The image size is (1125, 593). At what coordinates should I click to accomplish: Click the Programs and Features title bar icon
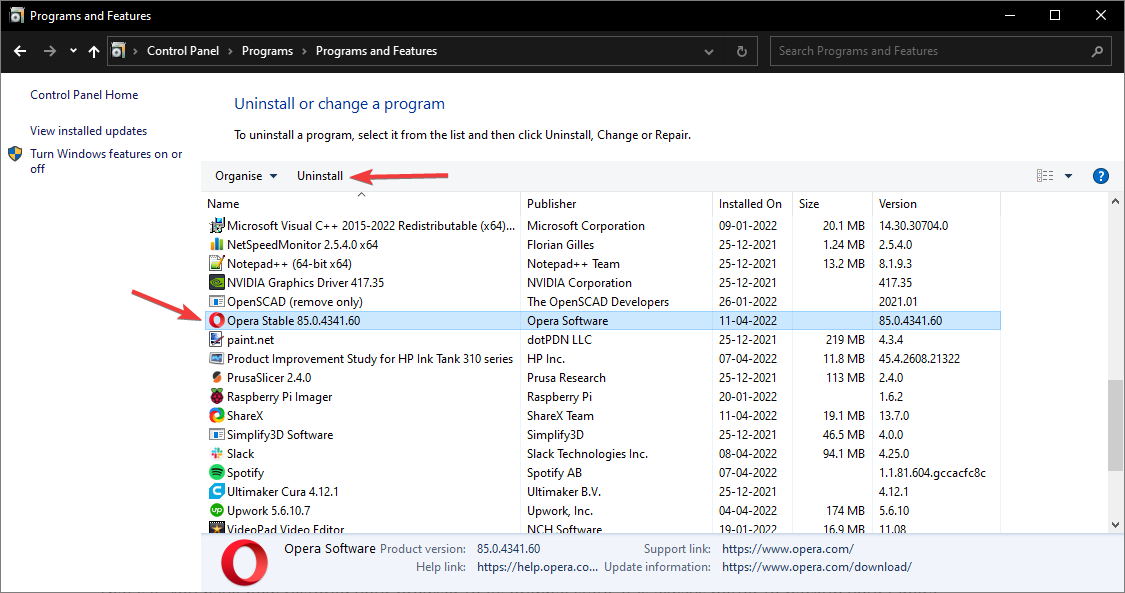17,15
